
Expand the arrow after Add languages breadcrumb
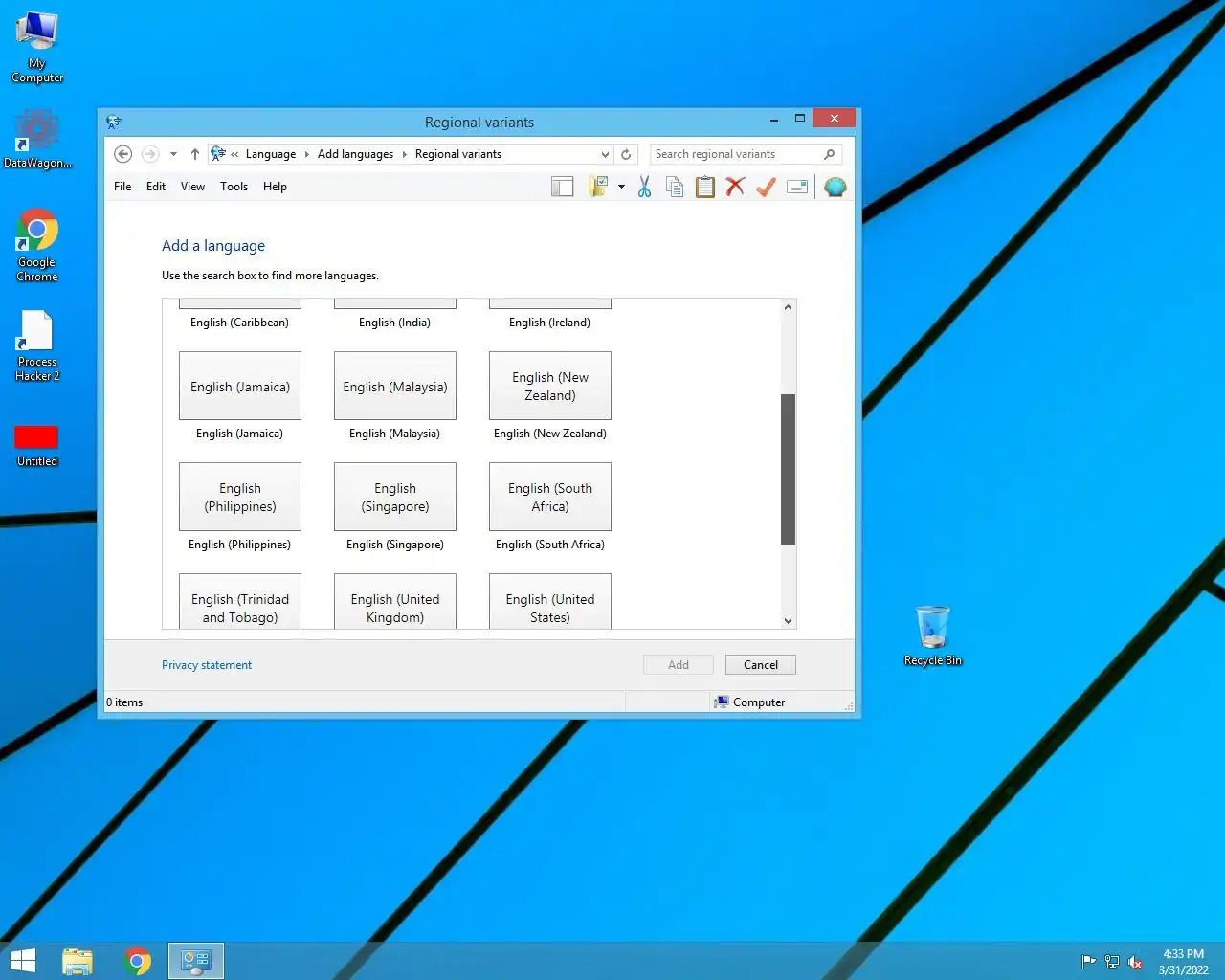point(404,154)
